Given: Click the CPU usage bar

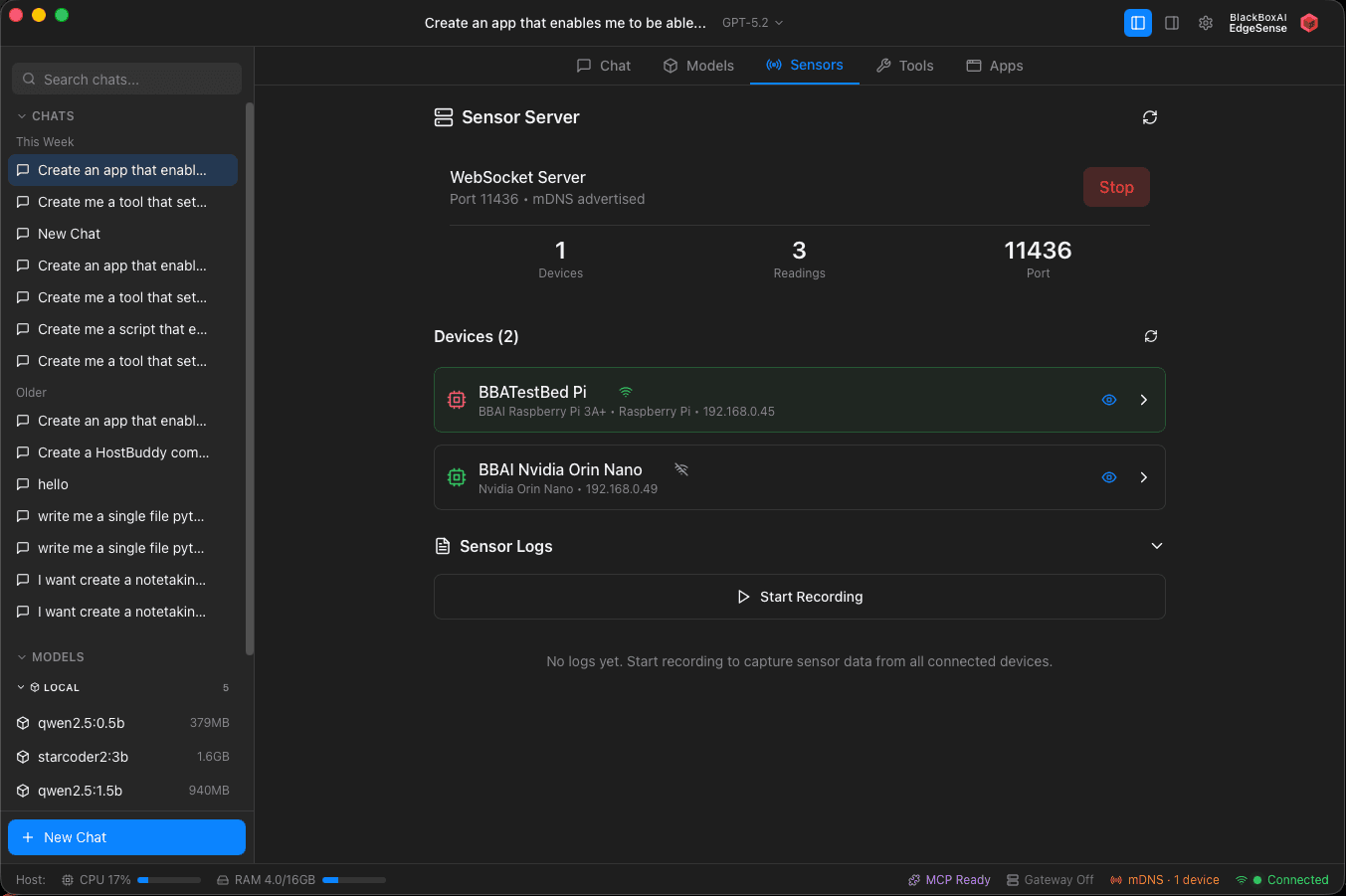Looking at the screenshot, I should click(169, 880).
